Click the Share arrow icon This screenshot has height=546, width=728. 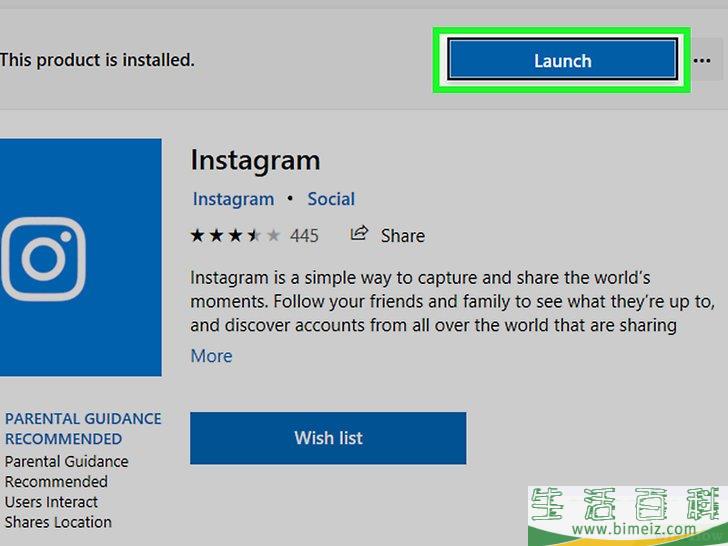[359, 233]
